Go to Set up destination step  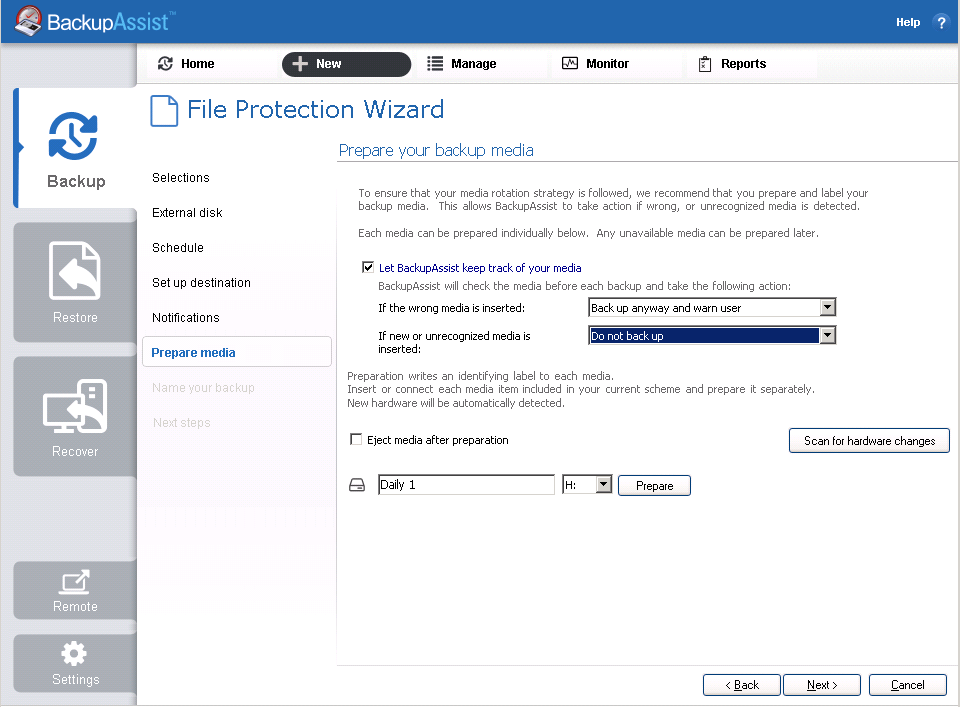tap(201, 282)
